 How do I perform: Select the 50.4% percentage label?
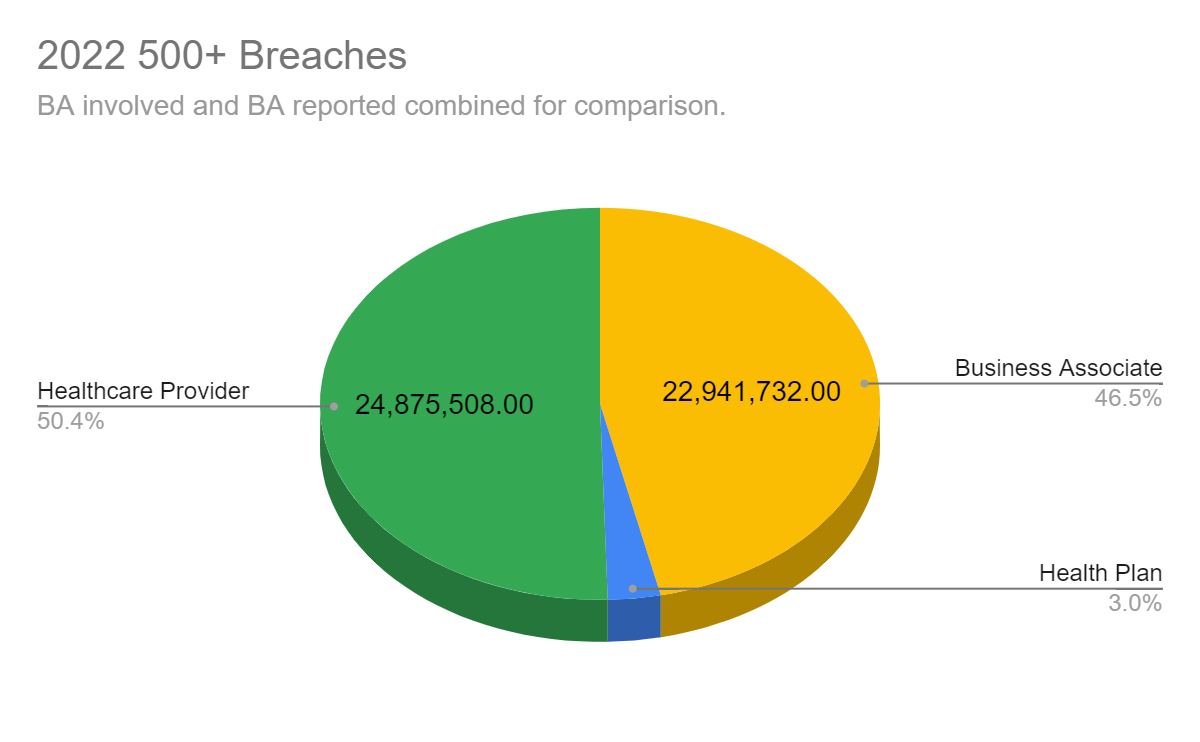pos(71,421)
